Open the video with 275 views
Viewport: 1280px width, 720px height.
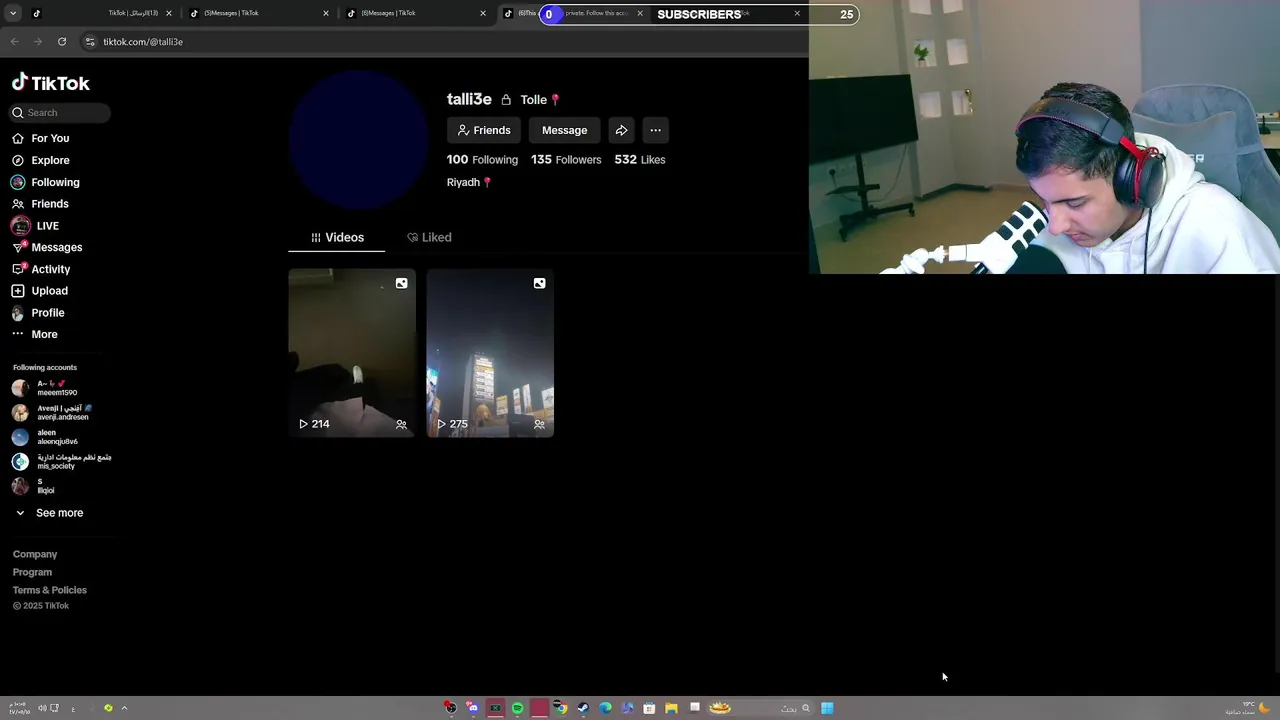tap(490, 353)
